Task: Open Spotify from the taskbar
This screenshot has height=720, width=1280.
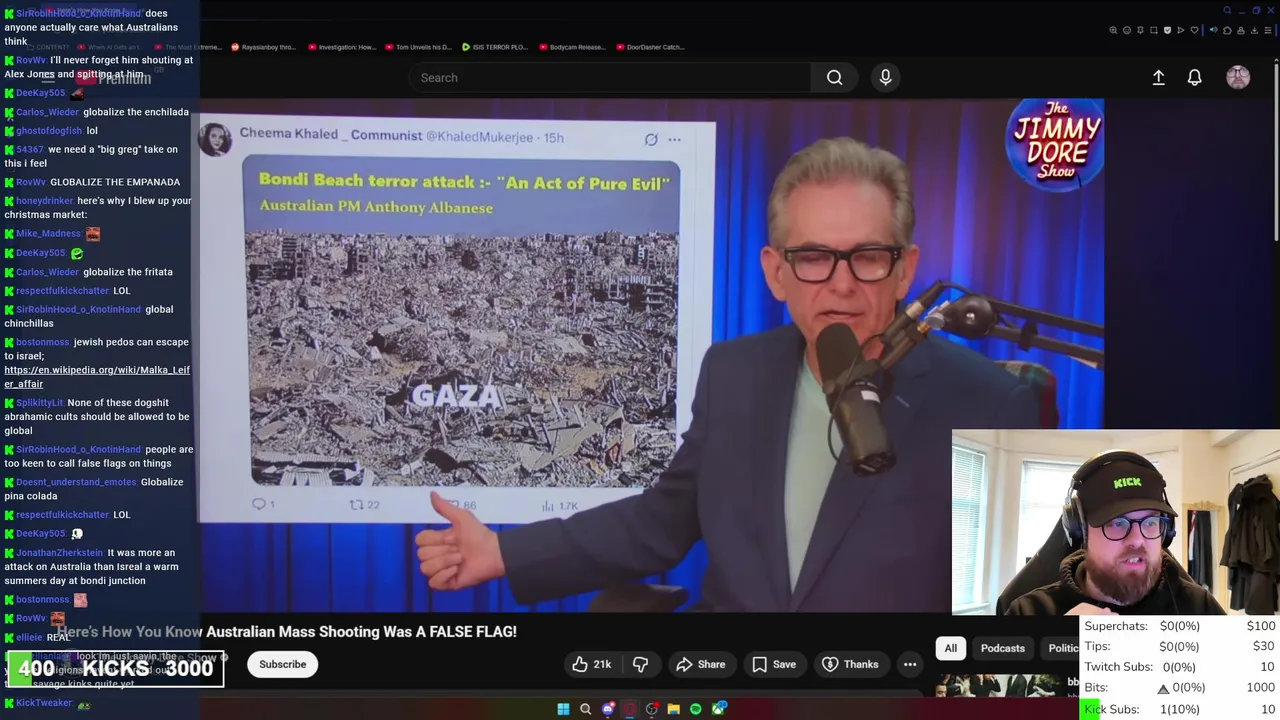Action: tap(695, 709)
